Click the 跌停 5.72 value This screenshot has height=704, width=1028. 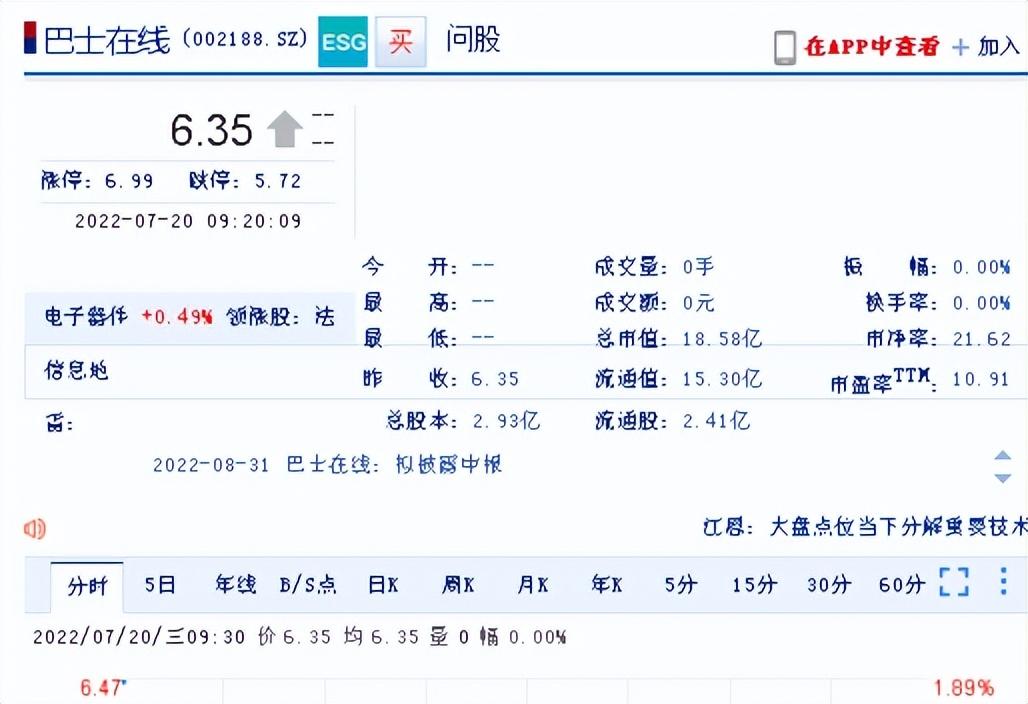(278, 181)
